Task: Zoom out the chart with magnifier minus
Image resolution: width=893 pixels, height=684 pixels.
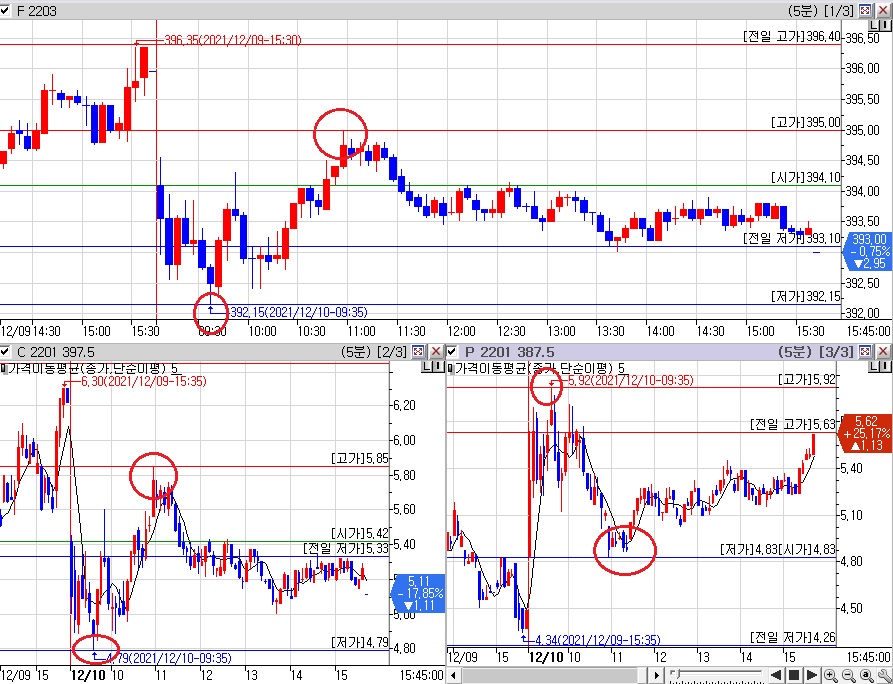Action: tap(849, 675)
